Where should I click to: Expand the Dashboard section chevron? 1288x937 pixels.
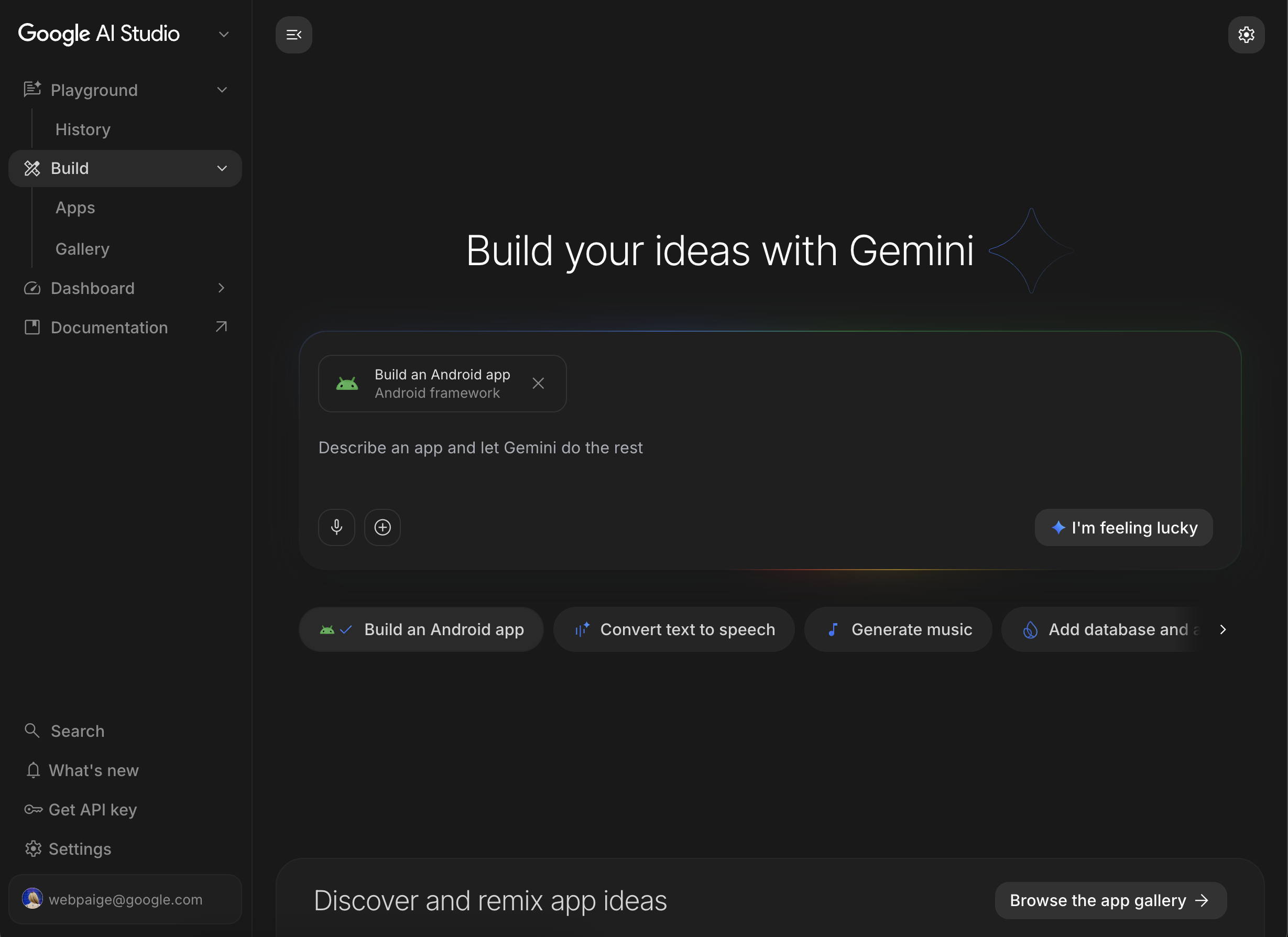[x=222, y=288]
